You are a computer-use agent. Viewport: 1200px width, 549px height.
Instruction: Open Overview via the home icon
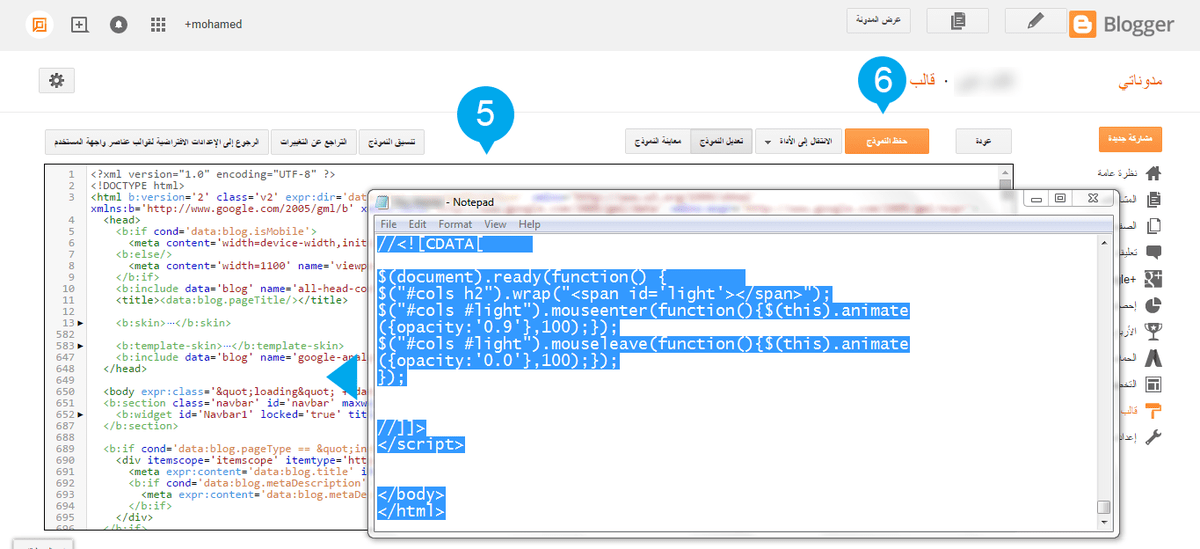point(1153,173)
